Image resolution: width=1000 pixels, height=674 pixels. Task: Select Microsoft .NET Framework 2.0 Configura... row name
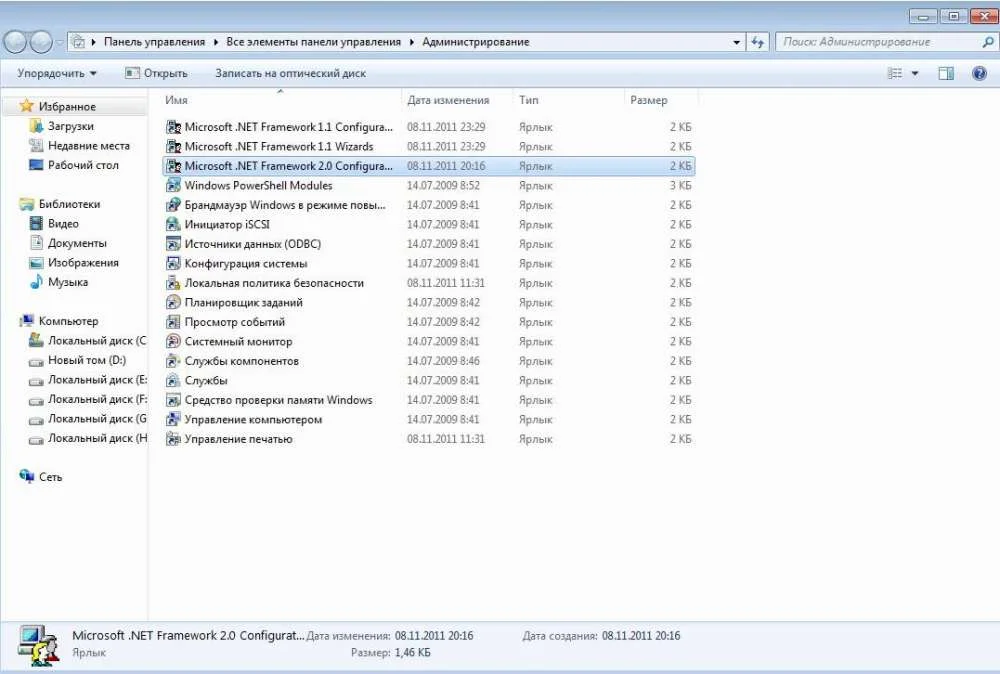(288, 166)
